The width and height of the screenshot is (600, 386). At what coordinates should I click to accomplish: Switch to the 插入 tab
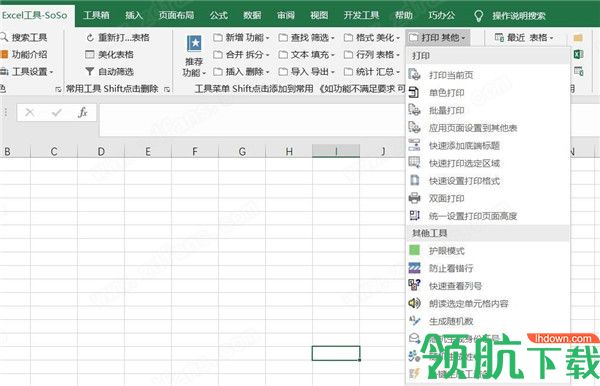point(134,15)
